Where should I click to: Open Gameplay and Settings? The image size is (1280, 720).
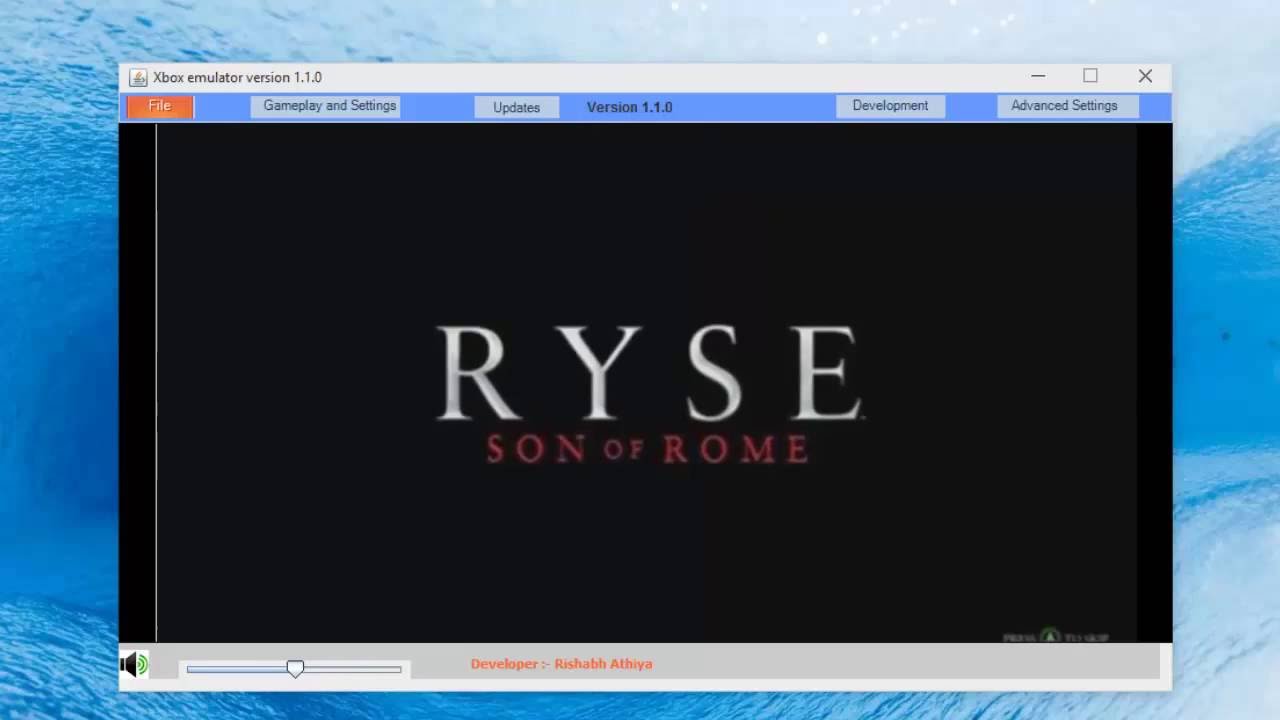point(326,106)
